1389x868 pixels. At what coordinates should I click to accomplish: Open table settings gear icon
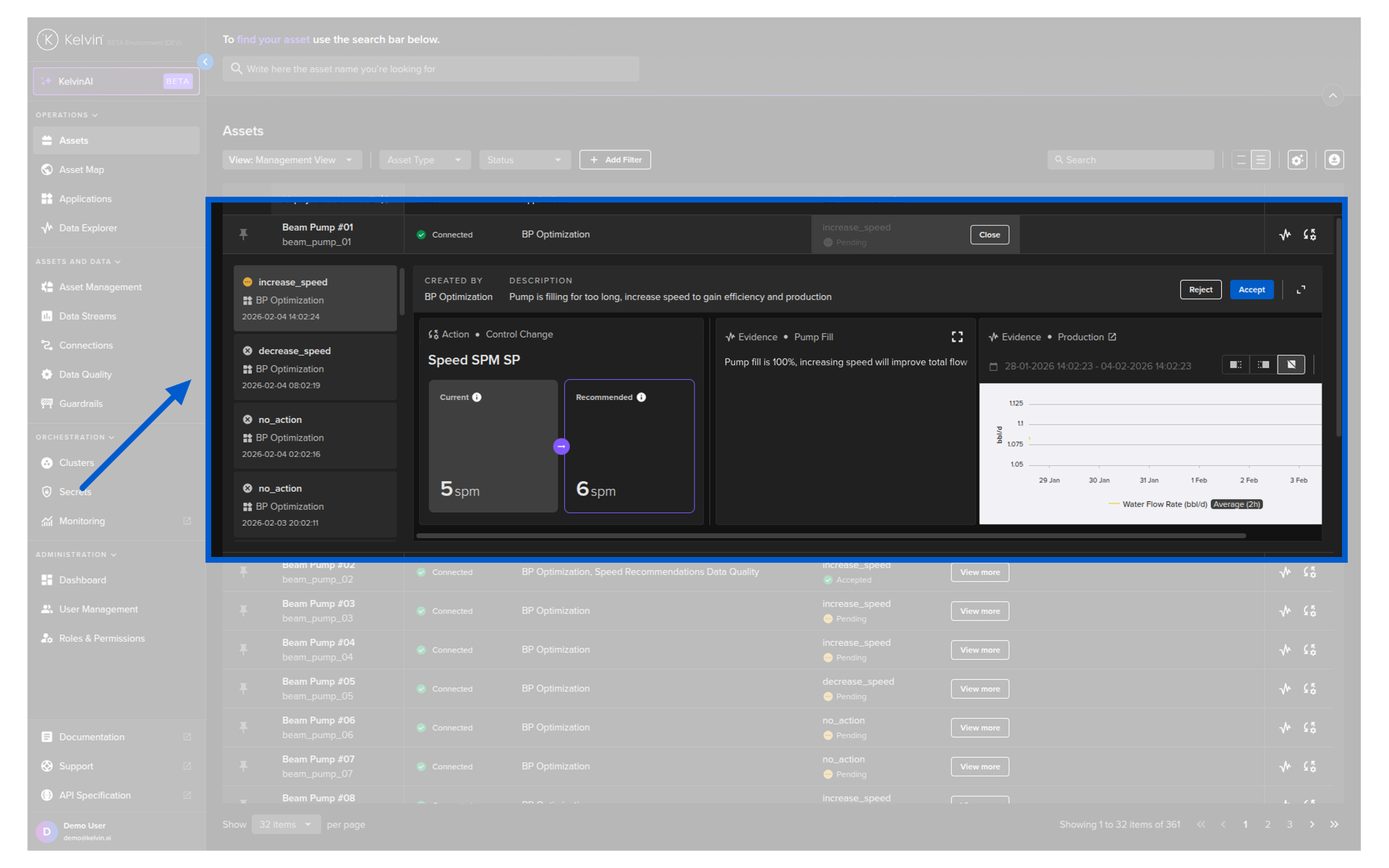click(1297, 160)
